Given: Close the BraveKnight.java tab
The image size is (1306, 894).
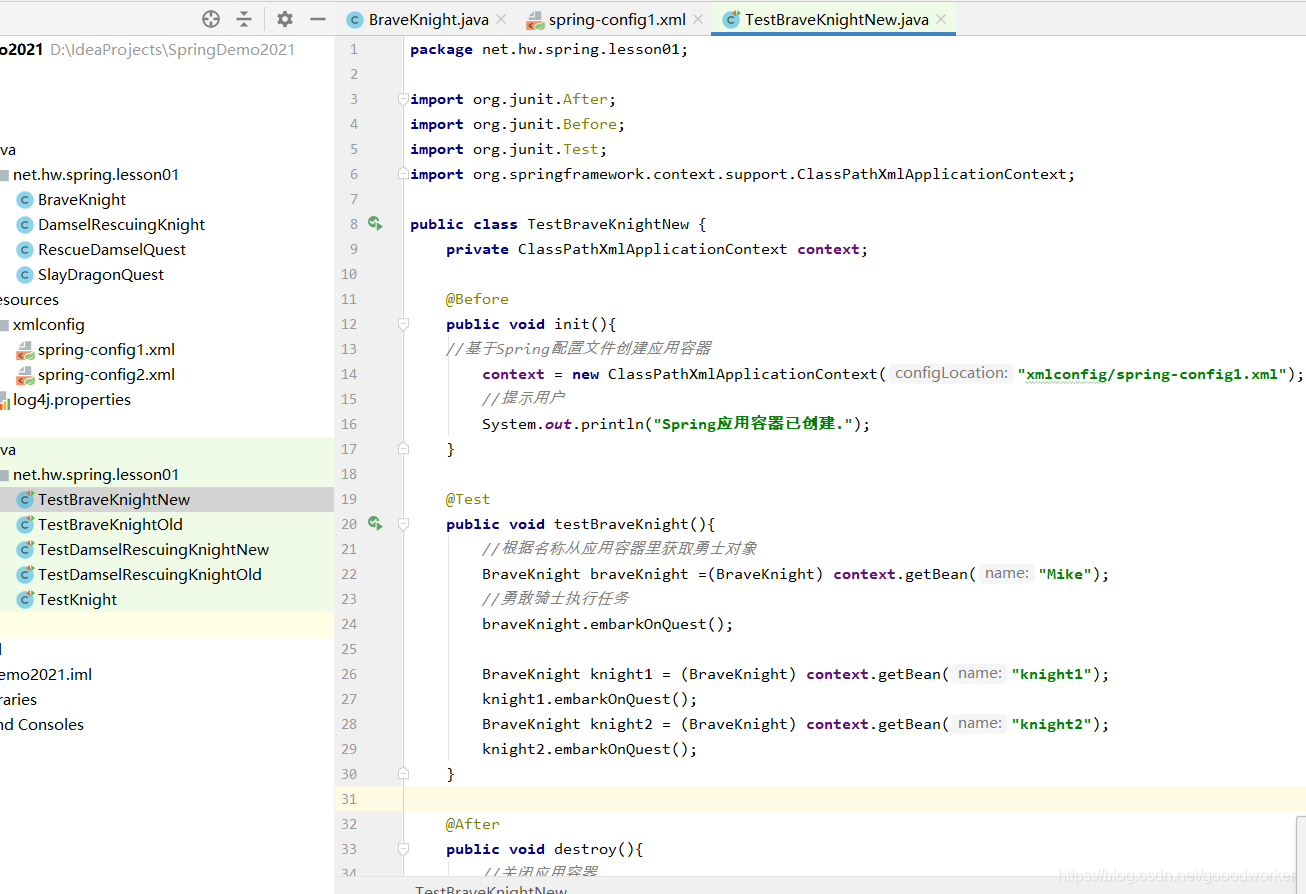Looking at the screenshot, I should 501,20.
